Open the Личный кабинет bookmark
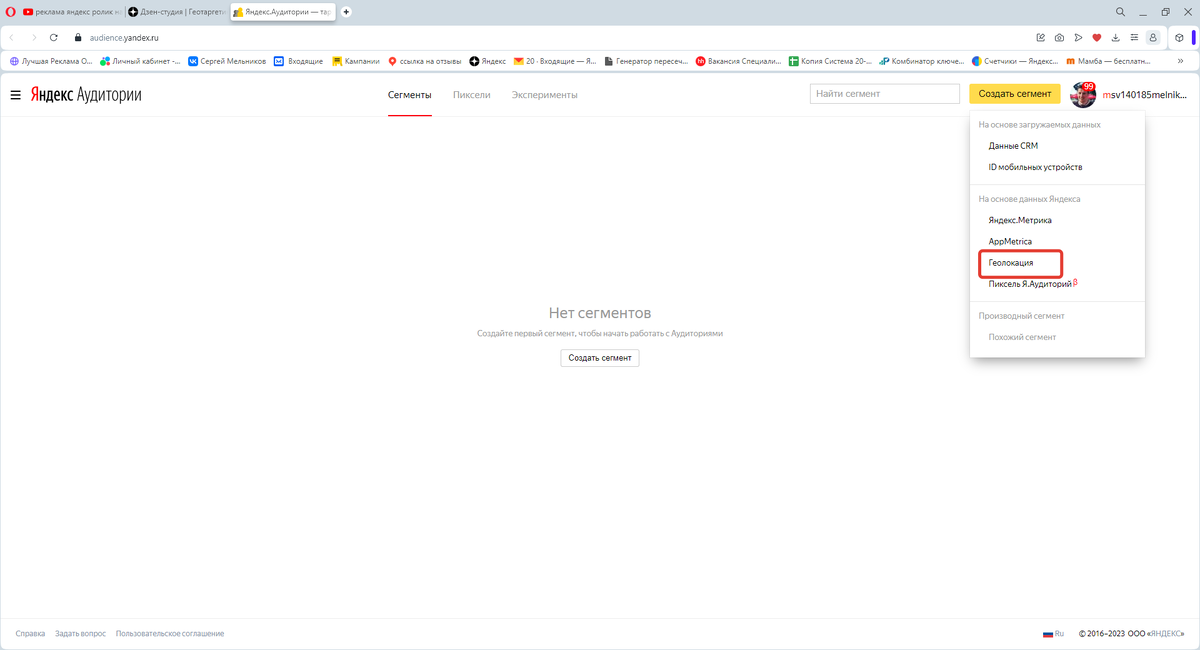This screenshot has height=650, width=1200. [141, 61]
